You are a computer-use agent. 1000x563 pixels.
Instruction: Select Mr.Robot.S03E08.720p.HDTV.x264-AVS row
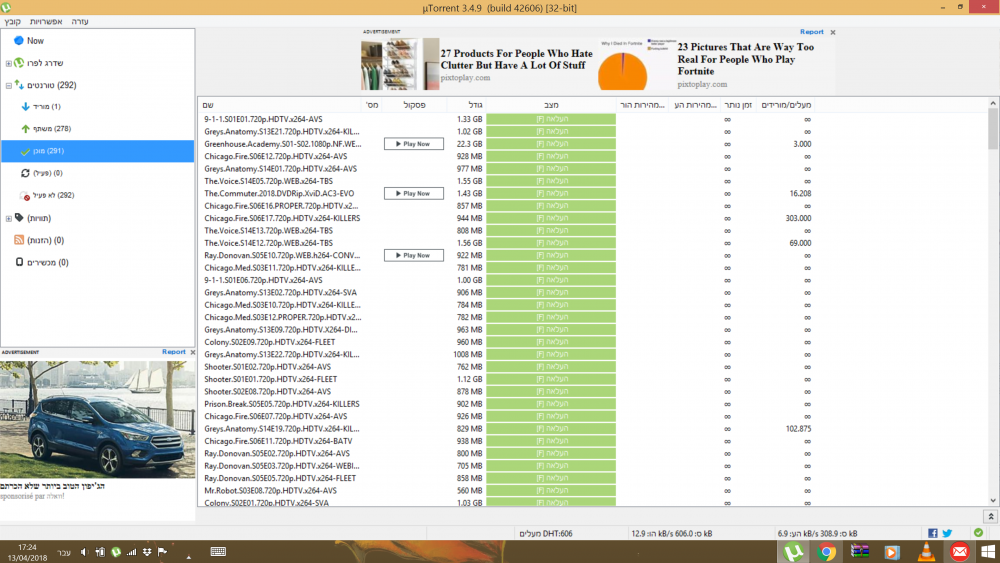coord(507,491)
